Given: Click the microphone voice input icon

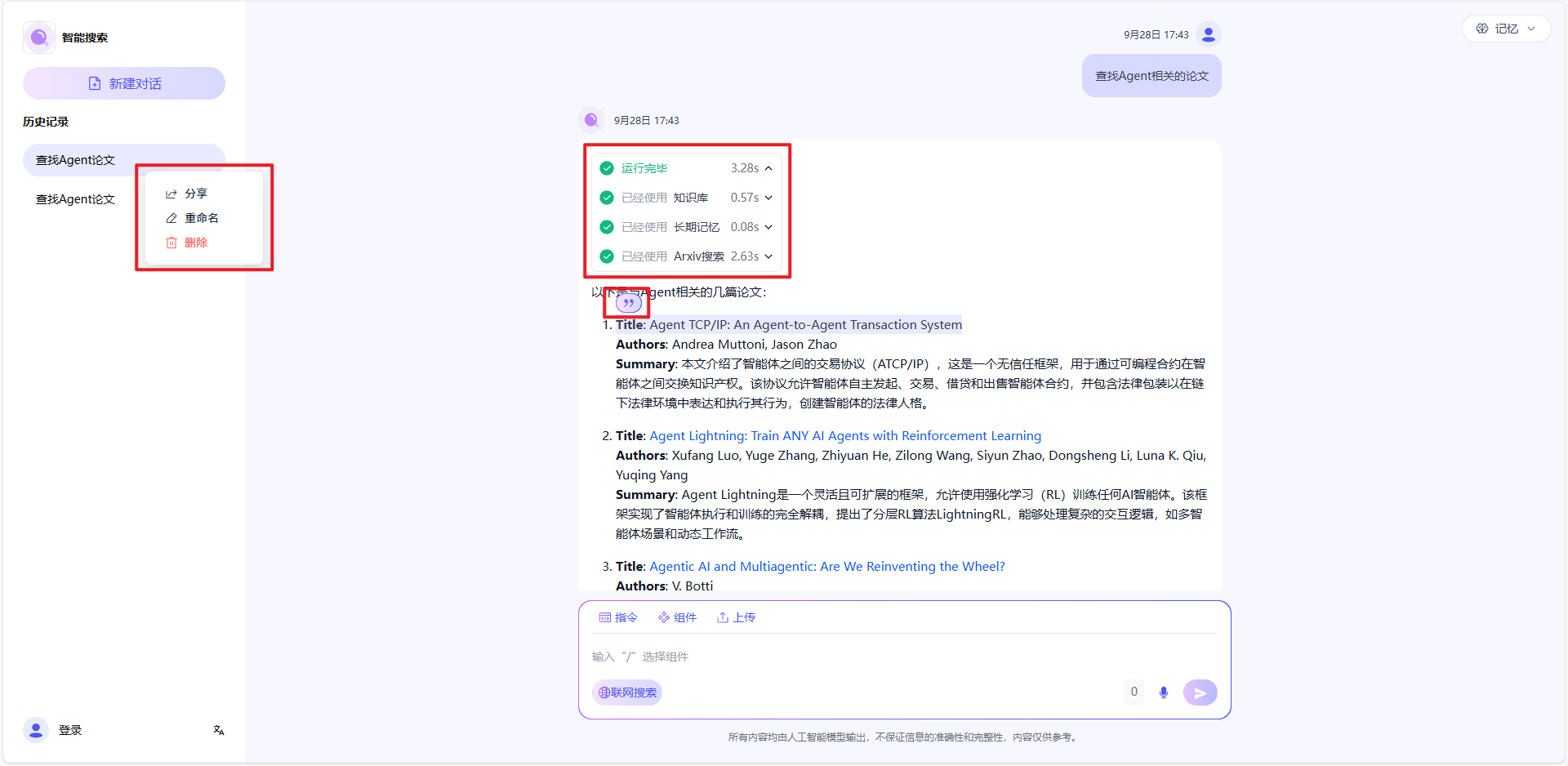Looking at the screenshot, I should tap(1164, 693).
